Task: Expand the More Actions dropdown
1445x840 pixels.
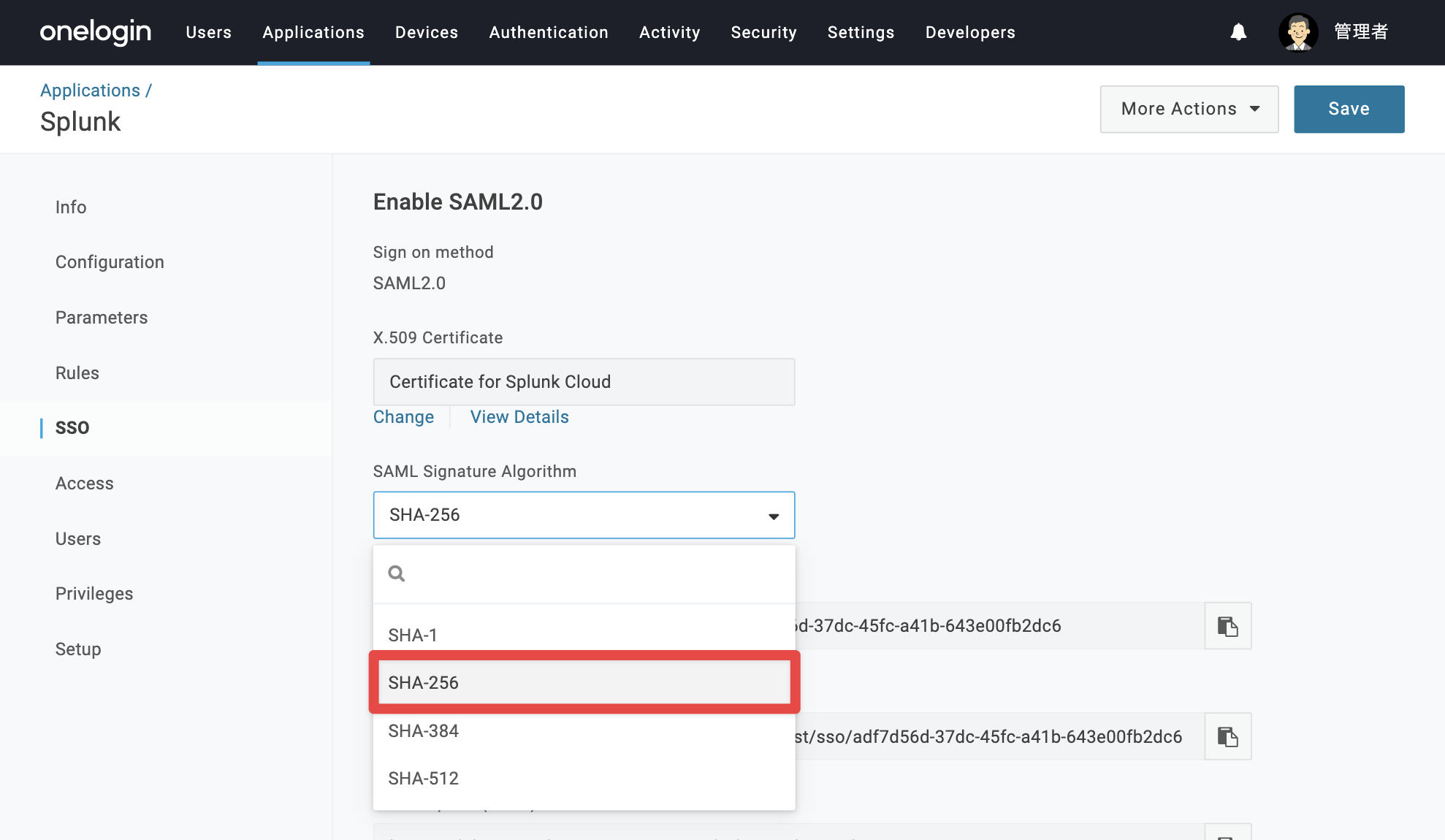Action: click(1189, 109)
